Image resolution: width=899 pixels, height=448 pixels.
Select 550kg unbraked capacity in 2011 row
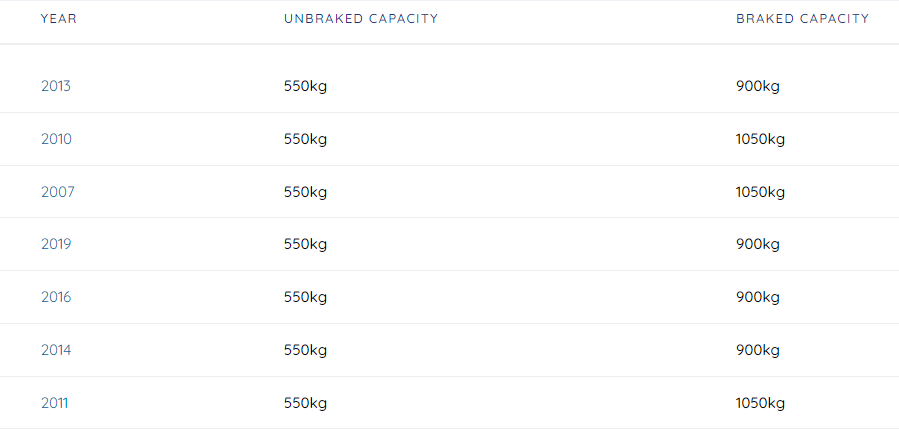(306, 403)
